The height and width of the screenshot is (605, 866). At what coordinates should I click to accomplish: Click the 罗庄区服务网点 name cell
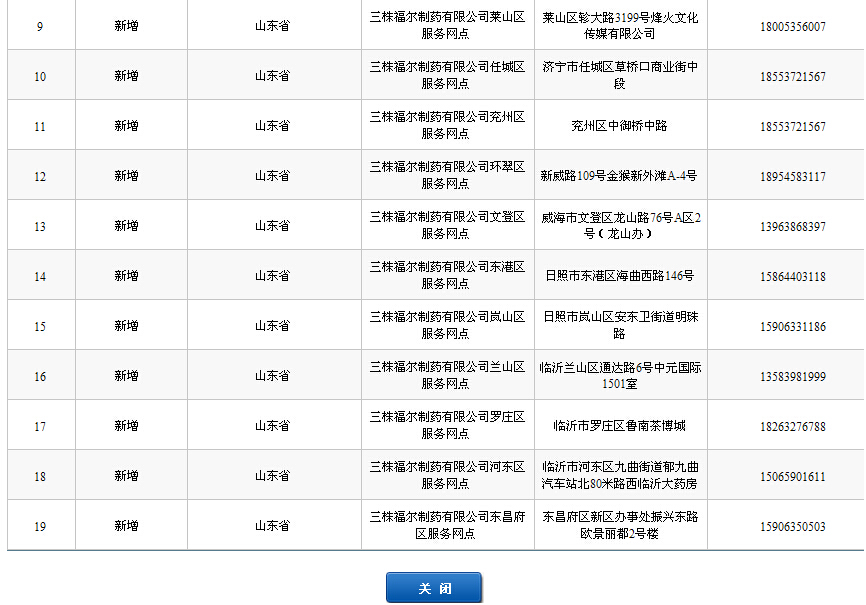click(x=447, y=425)
